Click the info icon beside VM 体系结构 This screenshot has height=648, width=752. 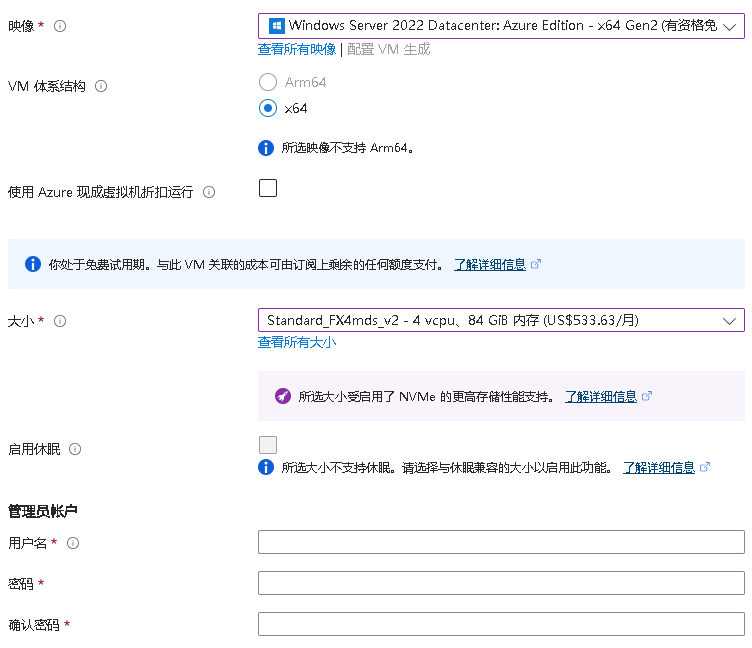point(100,86)
